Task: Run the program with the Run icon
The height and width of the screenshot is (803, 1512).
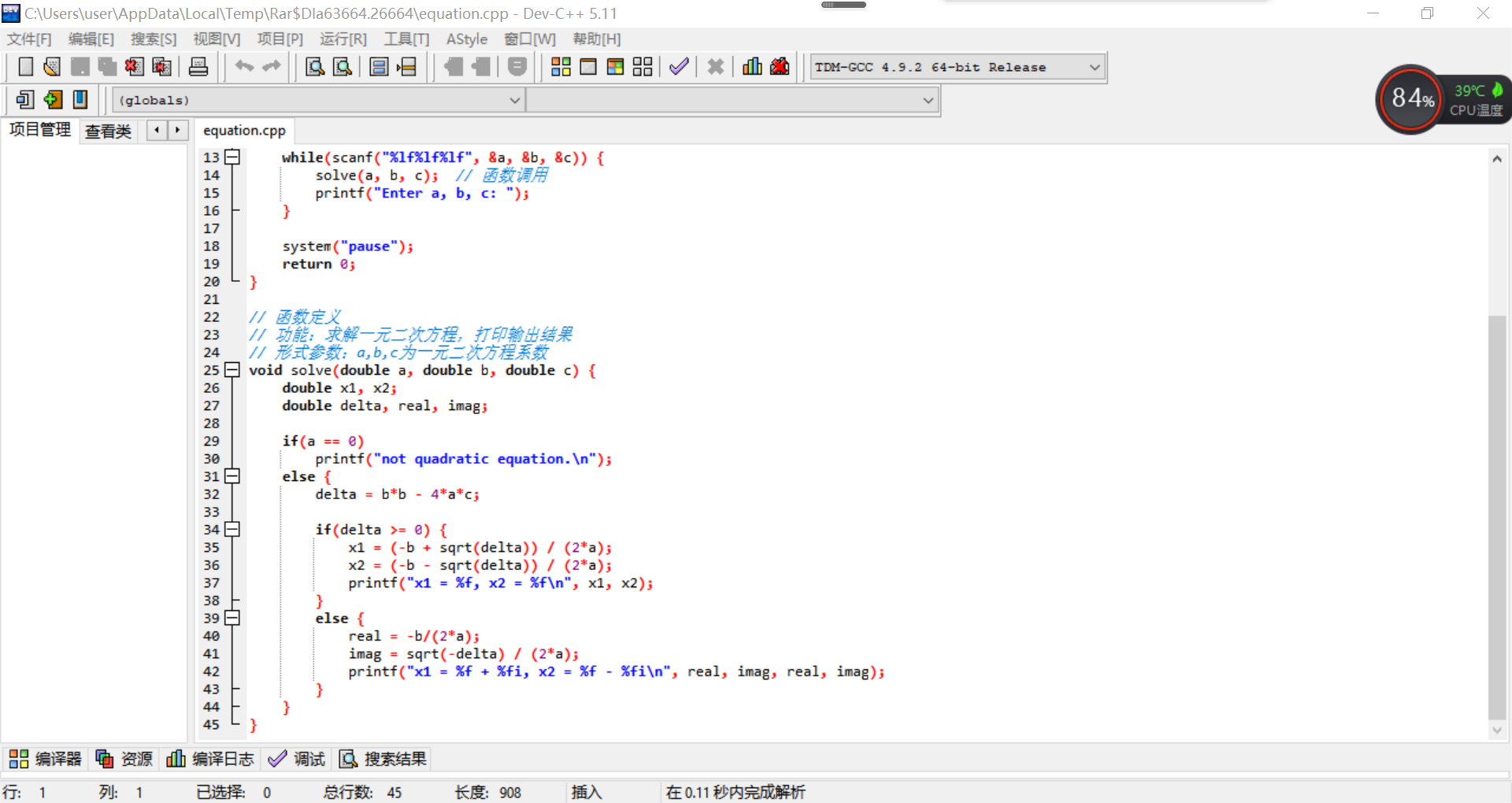Action: pyautogui.click(x=588, y=67)
